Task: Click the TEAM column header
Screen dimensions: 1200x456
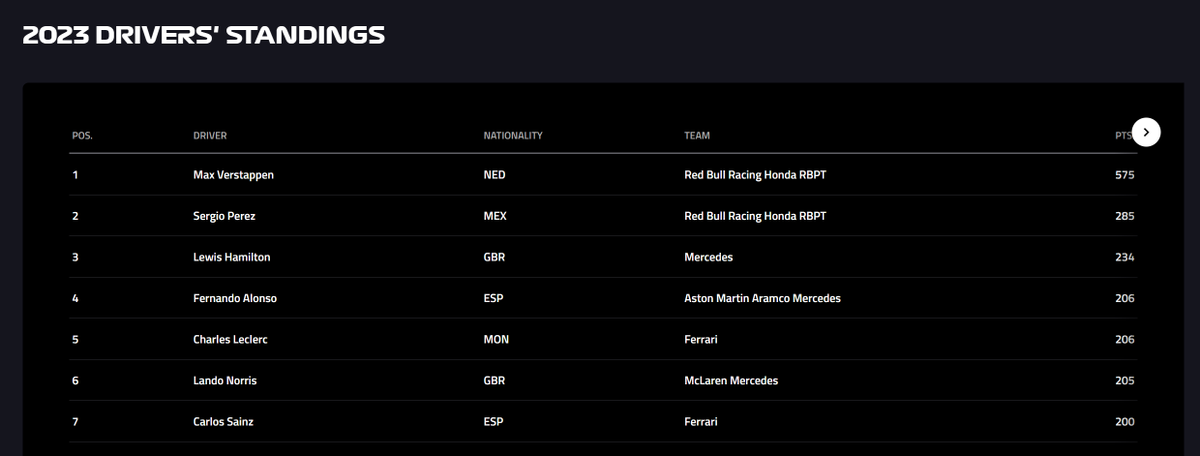Action: pos(697,136)
